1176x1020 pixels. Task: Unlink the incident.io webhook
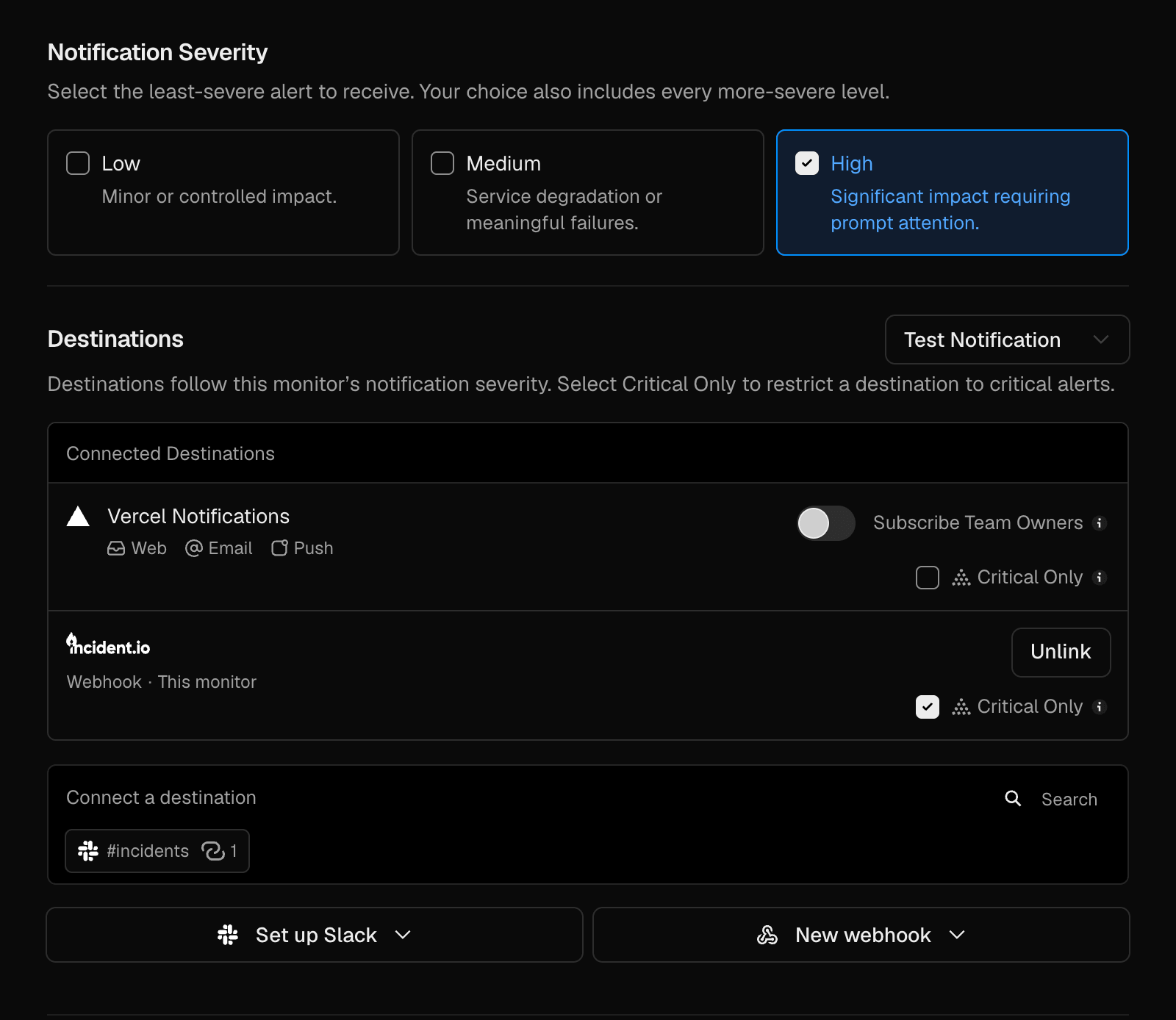[x=1061, y=653]
